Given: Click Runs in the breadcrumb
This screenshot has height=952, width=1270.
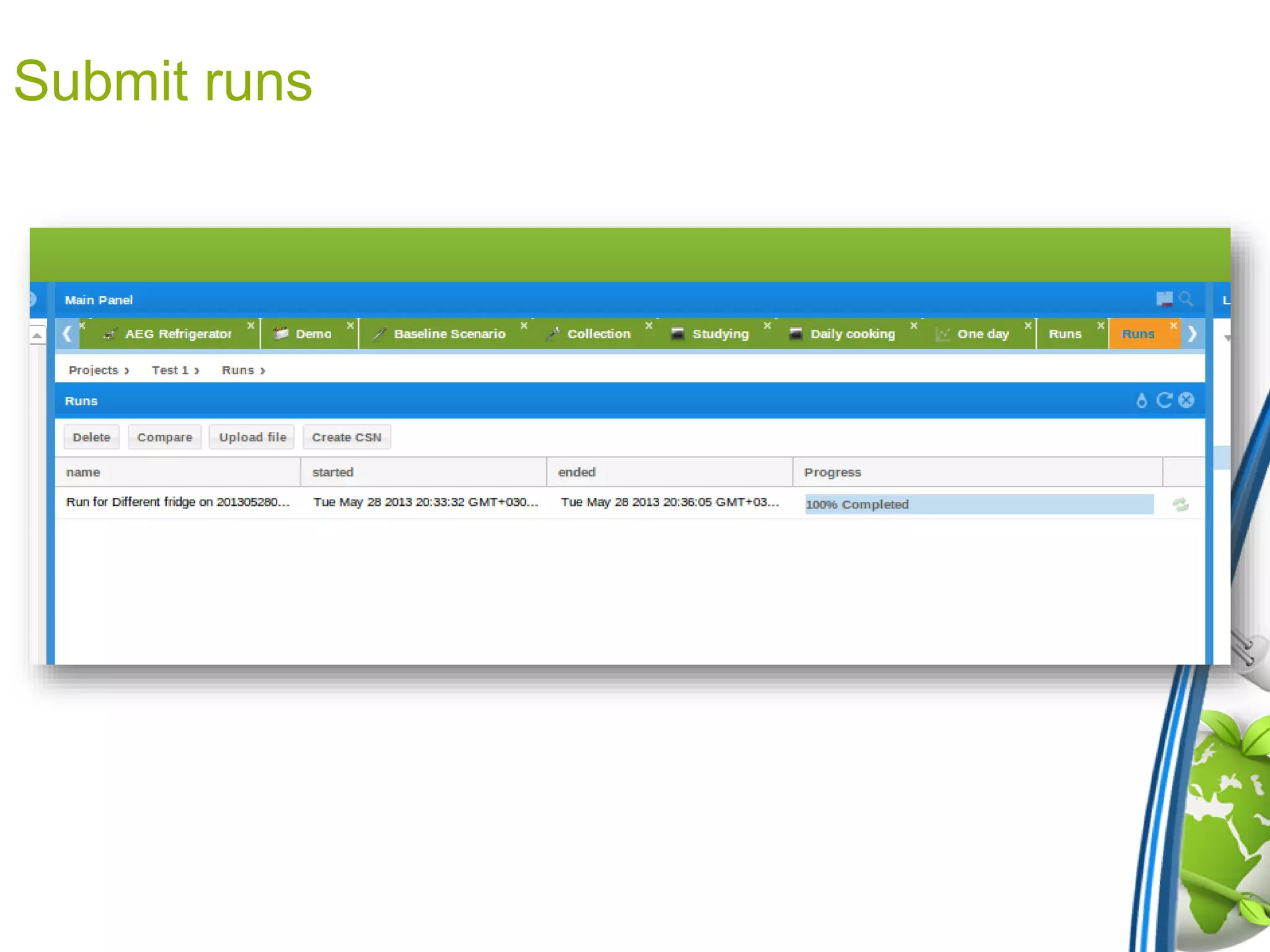Looking at the screenshot, I should tap(238, 370).
